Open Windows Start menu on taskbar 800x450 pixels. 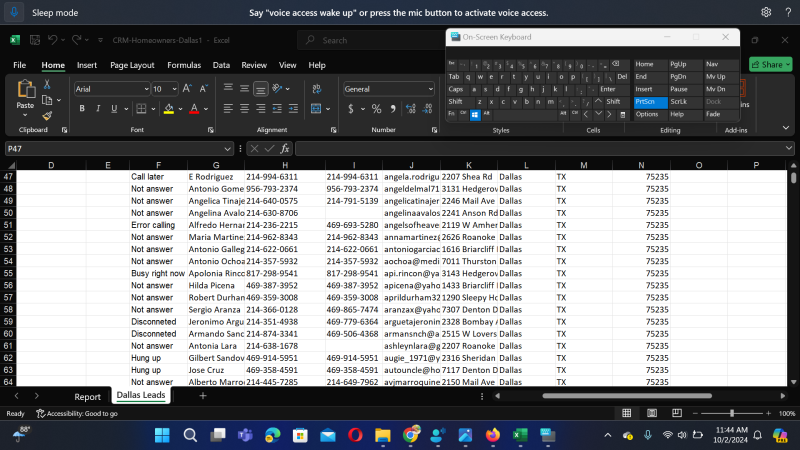coord(162,435)
